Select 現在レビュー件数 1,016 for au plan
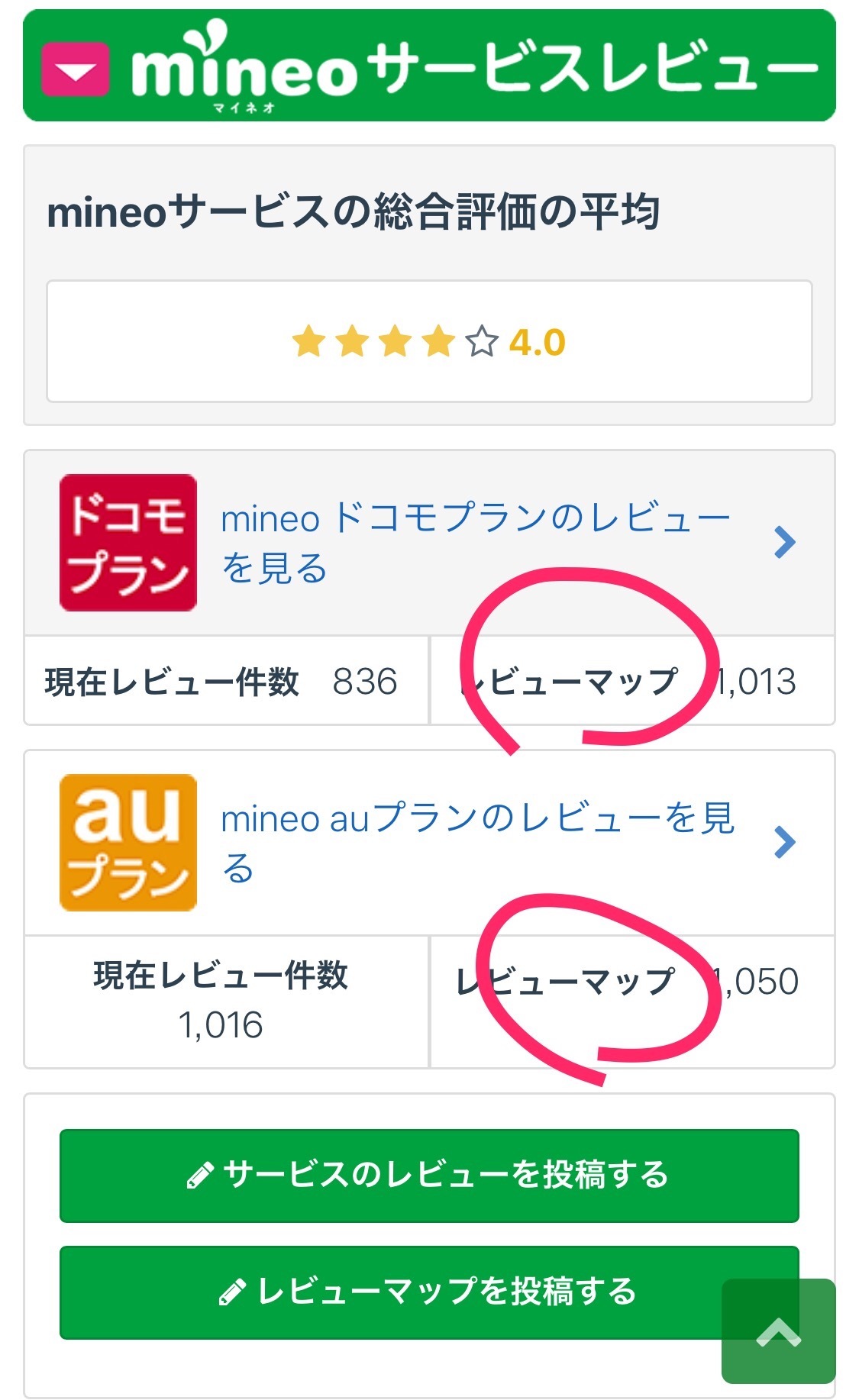This screenshot has width=859, height=1400. [x=221, y=1000]
